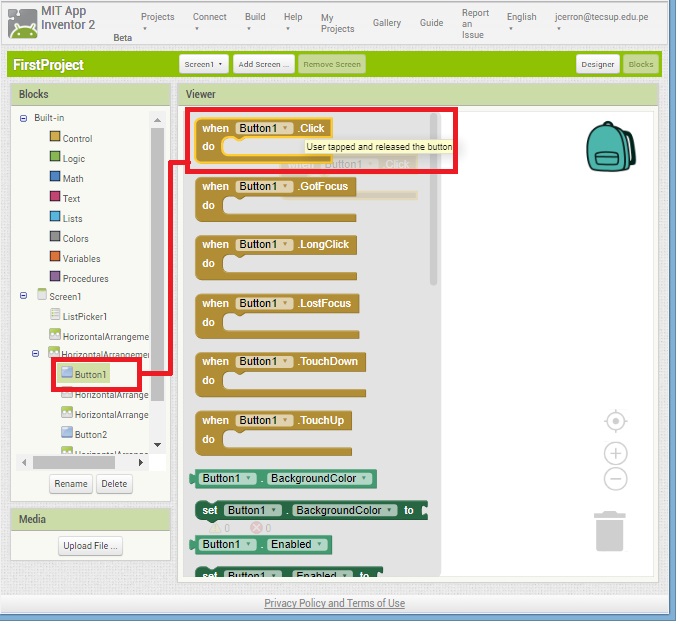Click the ListPicker1 component icon
This screenshot has width=680, height=626.
coord(55,314)
